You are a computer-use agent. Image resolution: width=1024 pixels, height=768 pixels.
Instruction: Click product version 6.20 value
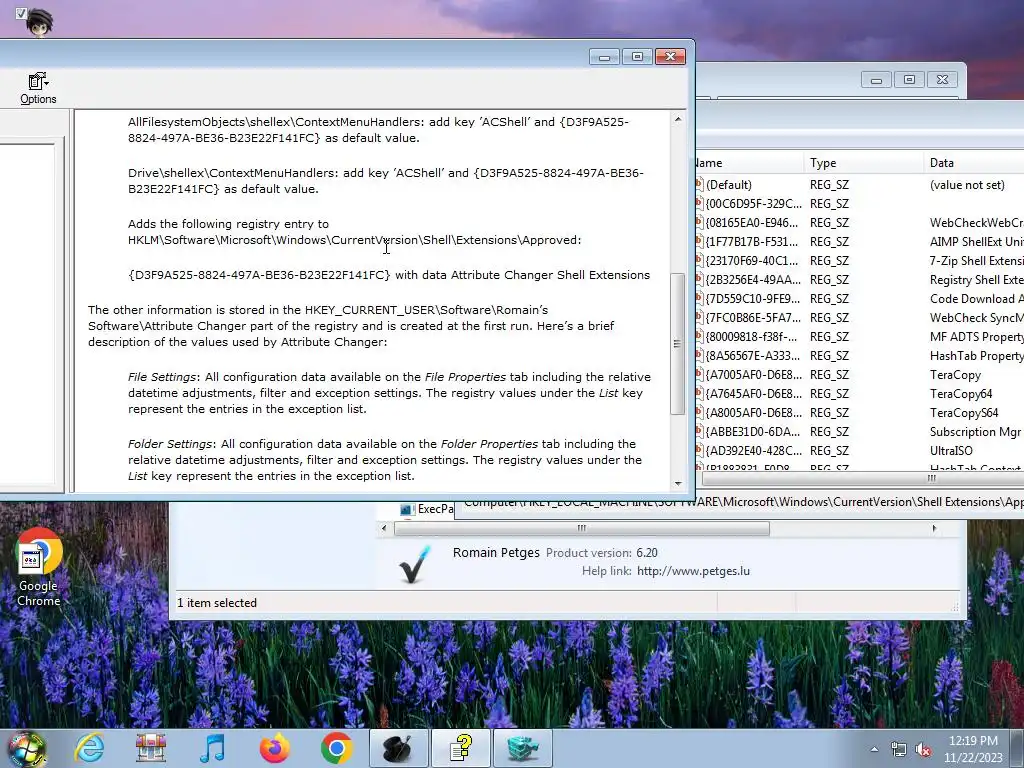tap(647, 552)
